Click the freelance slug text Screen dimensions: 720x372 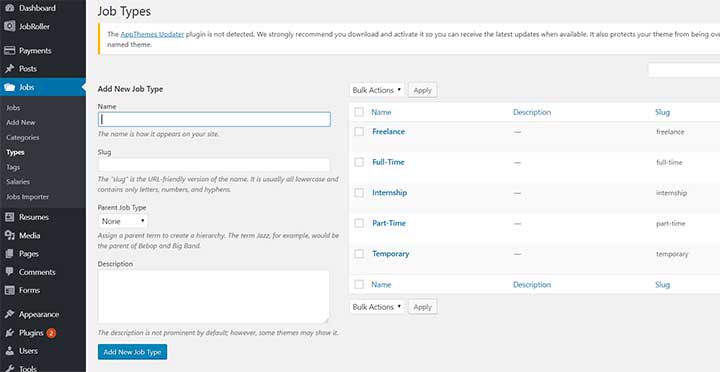(670, 132)
